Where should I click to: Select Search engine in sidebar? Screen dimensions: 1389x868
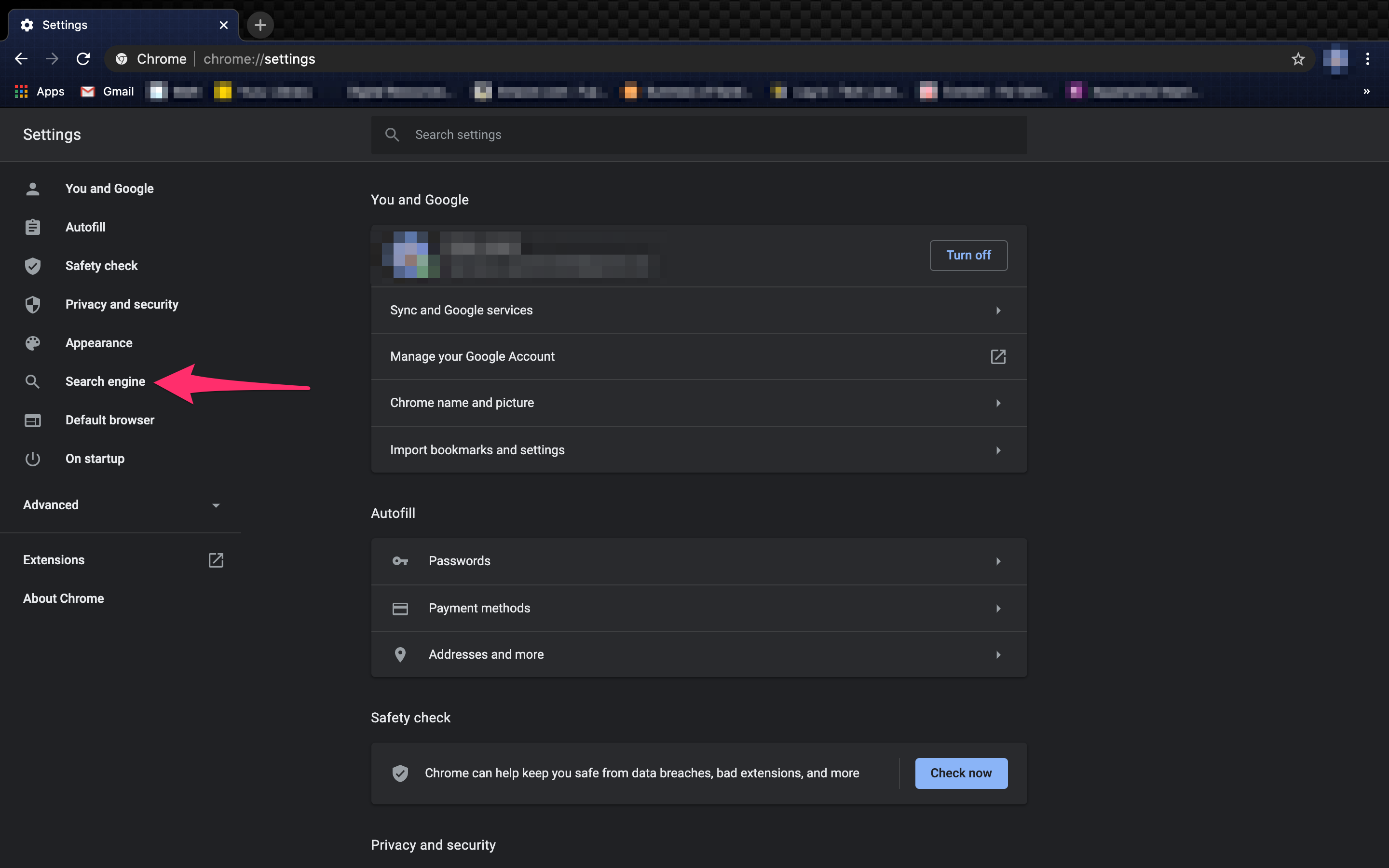click(x=105, y=381)
